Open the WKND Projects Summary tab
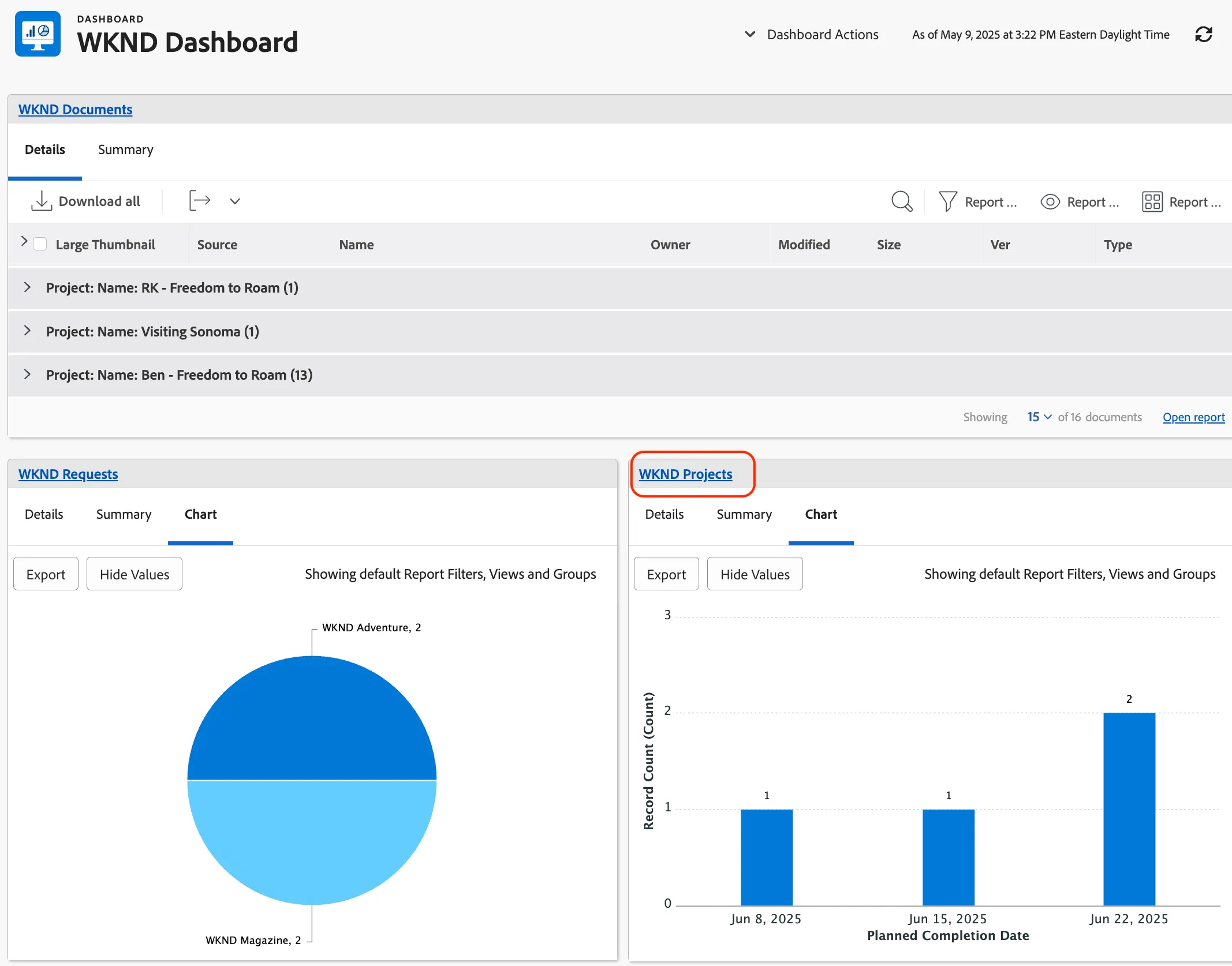This screenshot has width=1232, height=966. pos(744,515)
